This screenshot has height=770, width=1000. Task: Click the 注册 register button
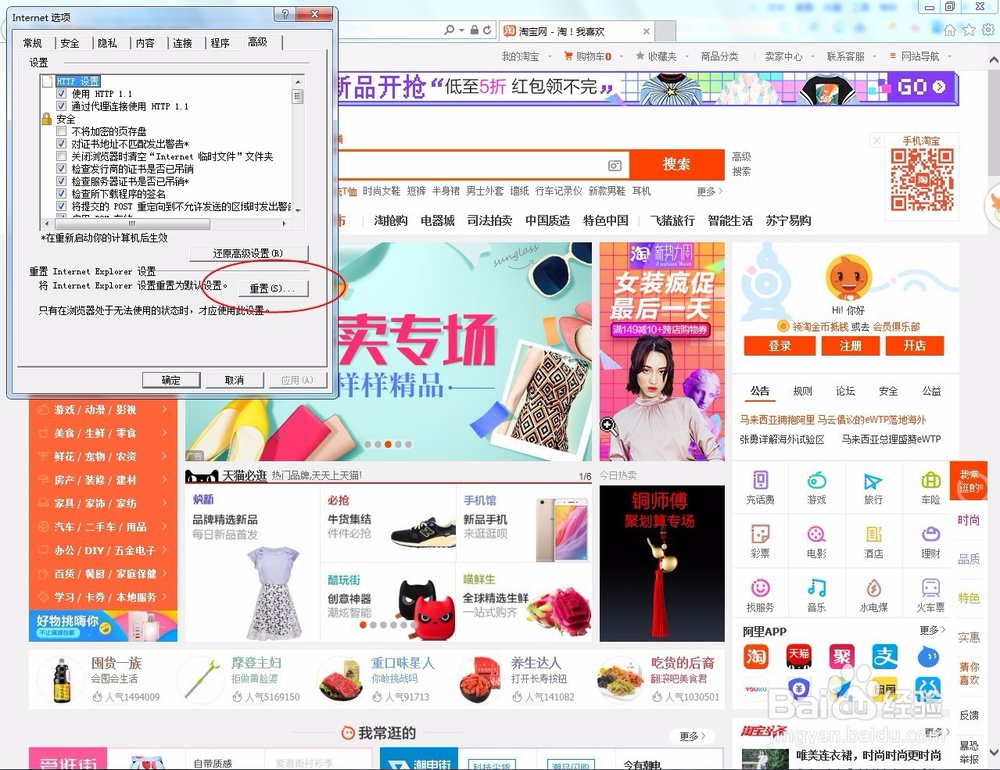point(850,346)
